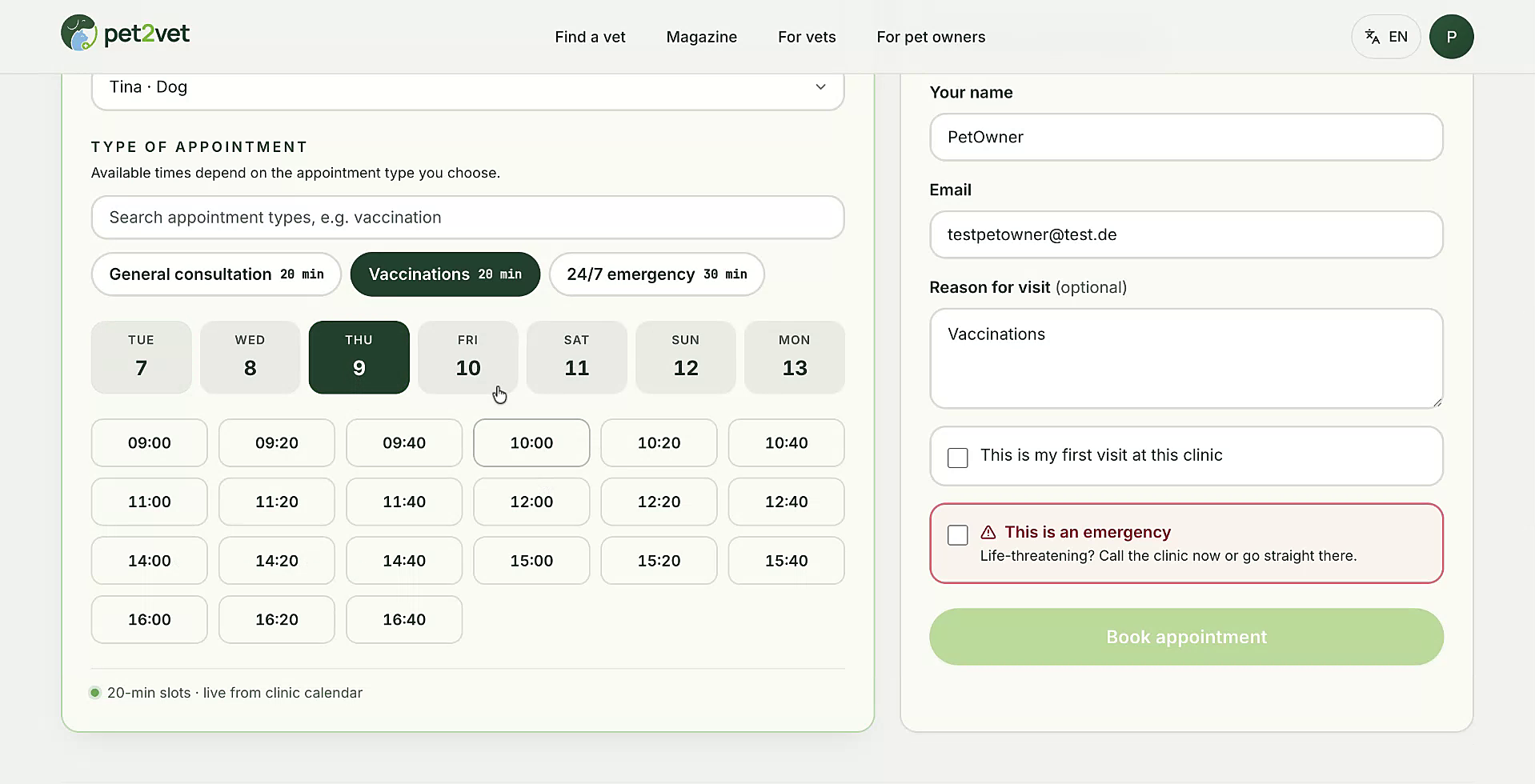
Task: Open Find a vet menu
Action: point(590,37)
